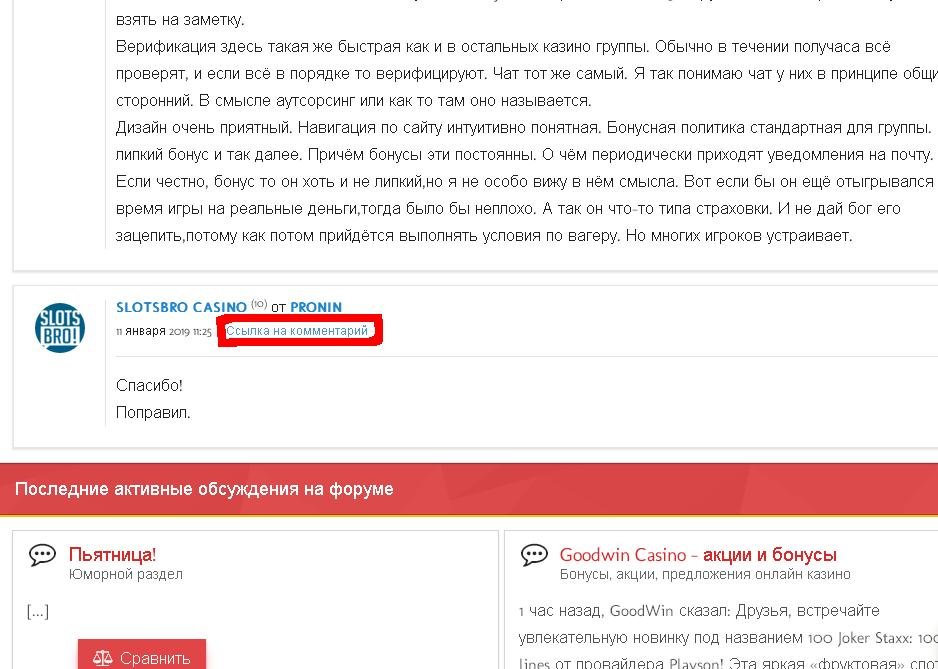Click the Поправил. line in the comment
Screen dimensions: 938x669
153,412
